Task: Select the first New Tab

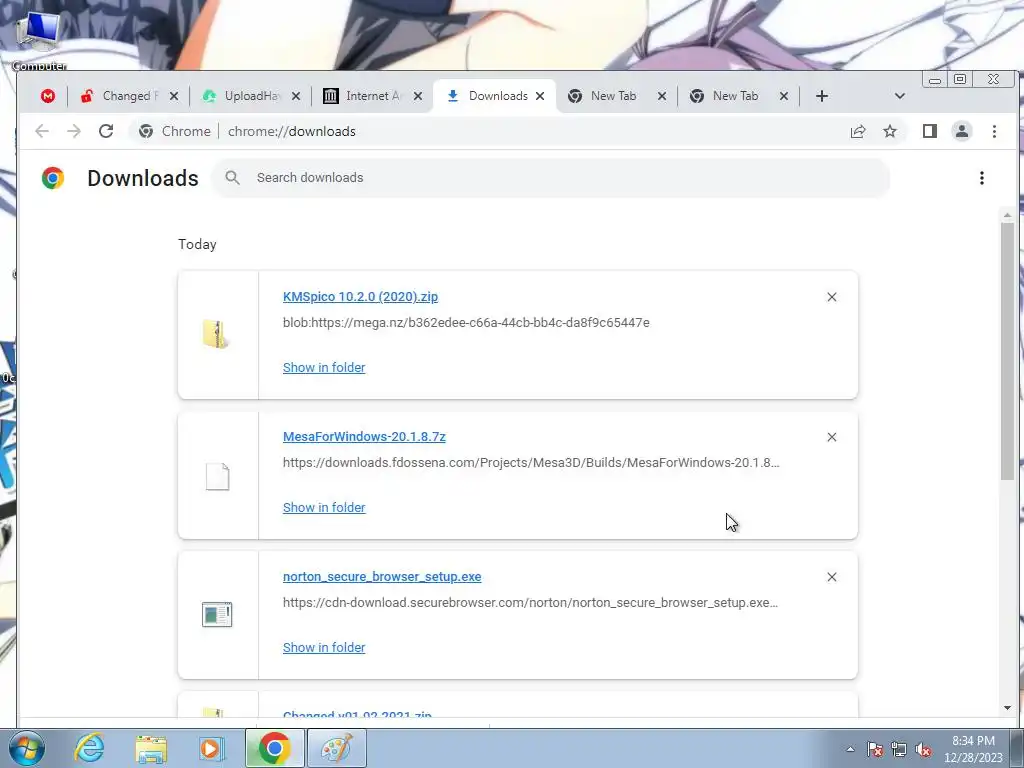Action: [x=613, y=96]
